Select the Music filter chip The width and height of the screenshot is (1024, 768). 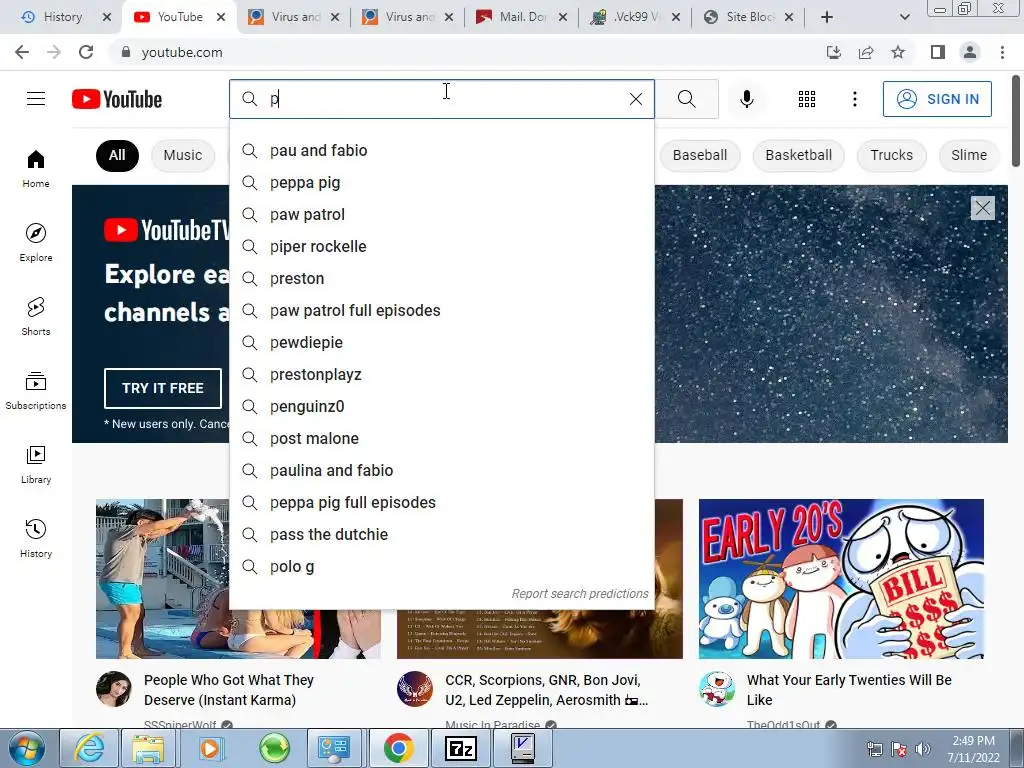click(183, 155)
